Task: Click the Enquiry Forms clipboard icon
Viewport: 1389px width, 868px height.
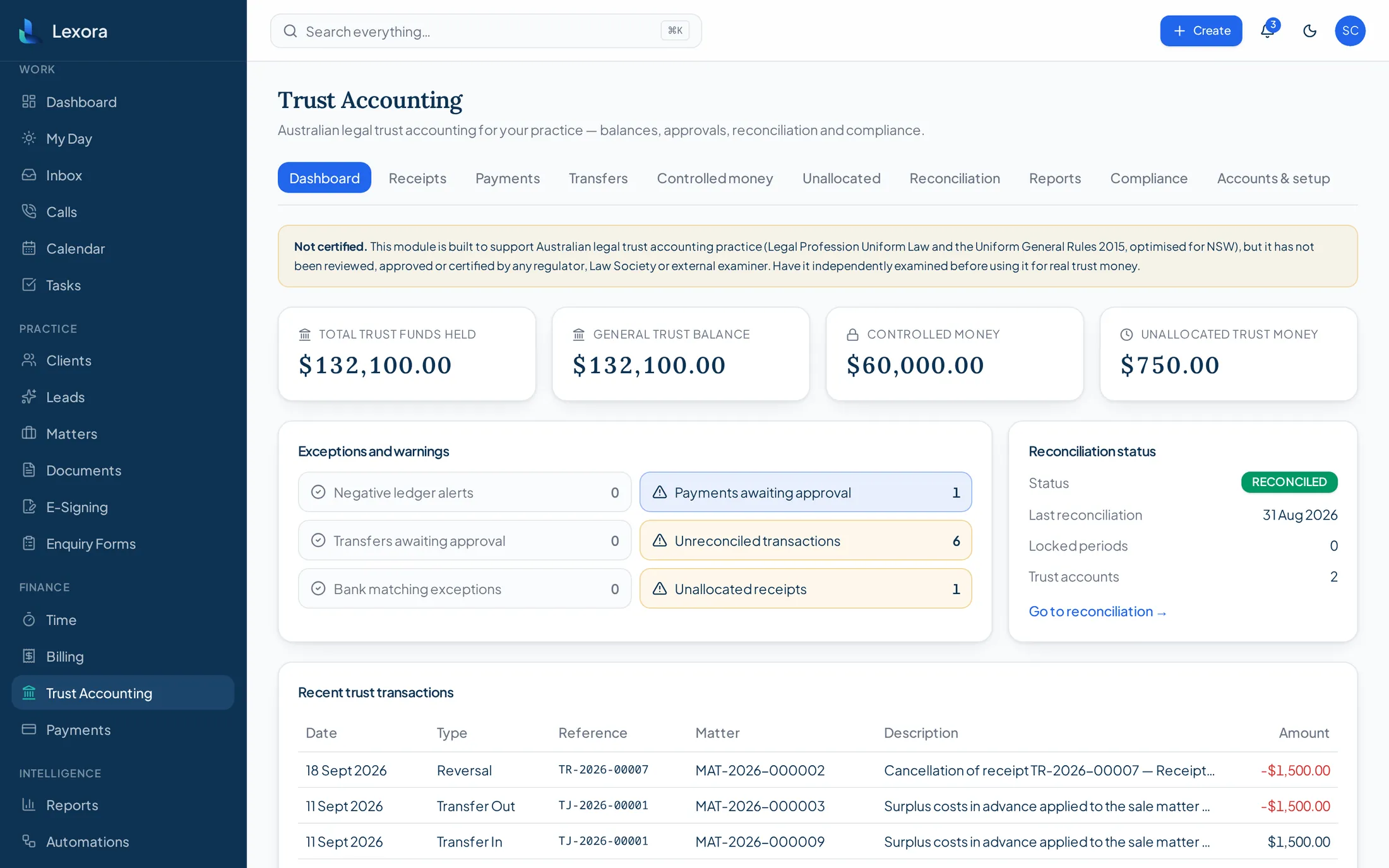Action: coord(29,543)
